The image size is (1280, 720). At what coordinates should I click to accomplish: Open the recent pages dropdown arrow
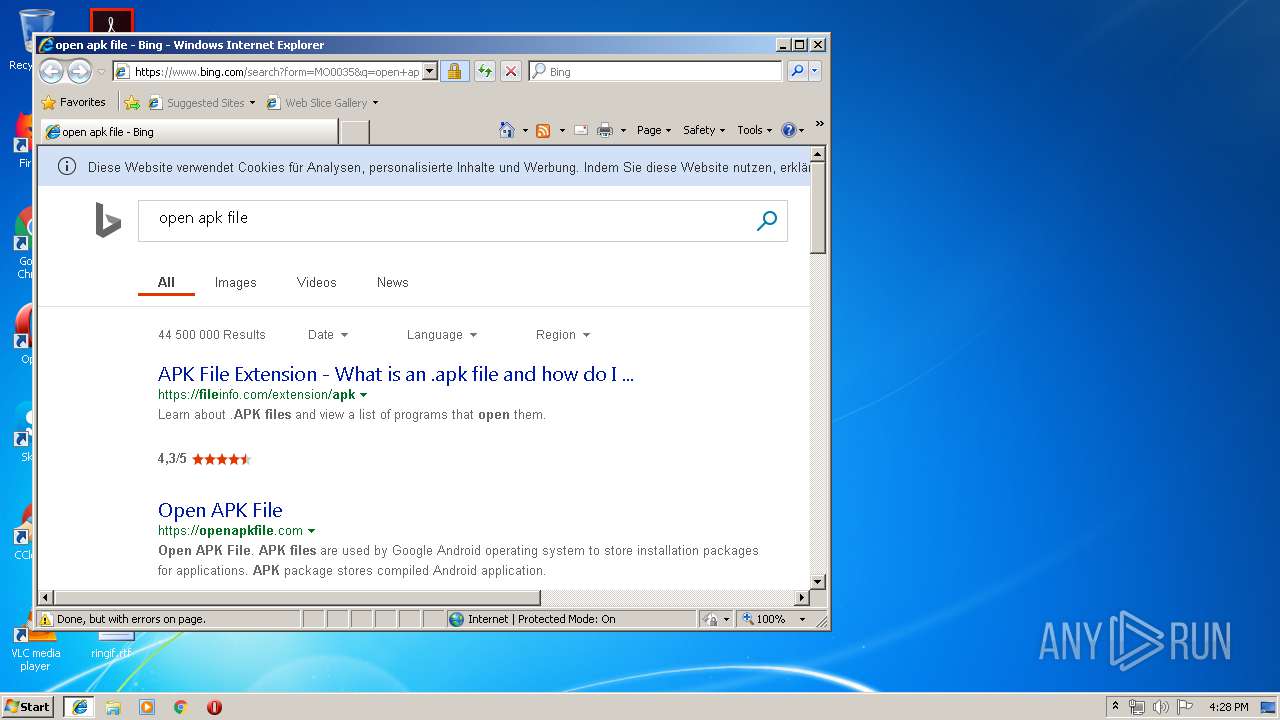(x=101, y=72)
